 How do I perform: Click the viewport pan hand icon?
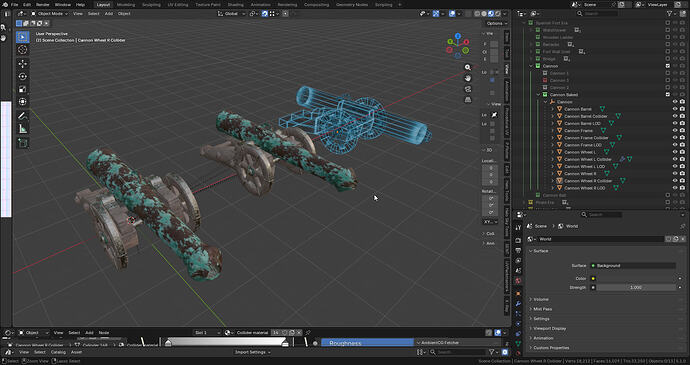tap(468, 78)
